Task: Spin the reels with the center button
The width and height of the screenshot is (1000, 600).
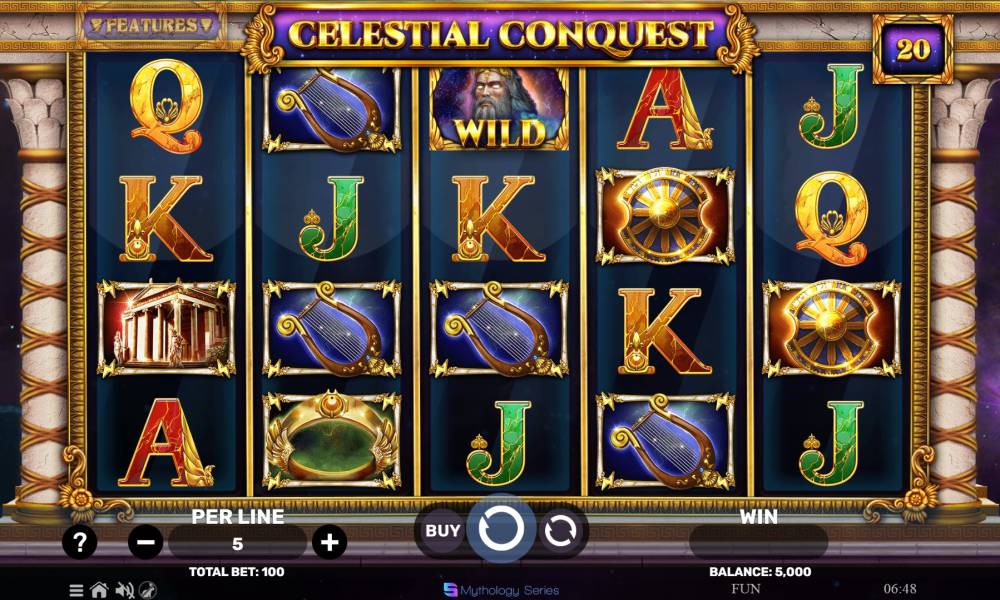Action: pos(501,529)
